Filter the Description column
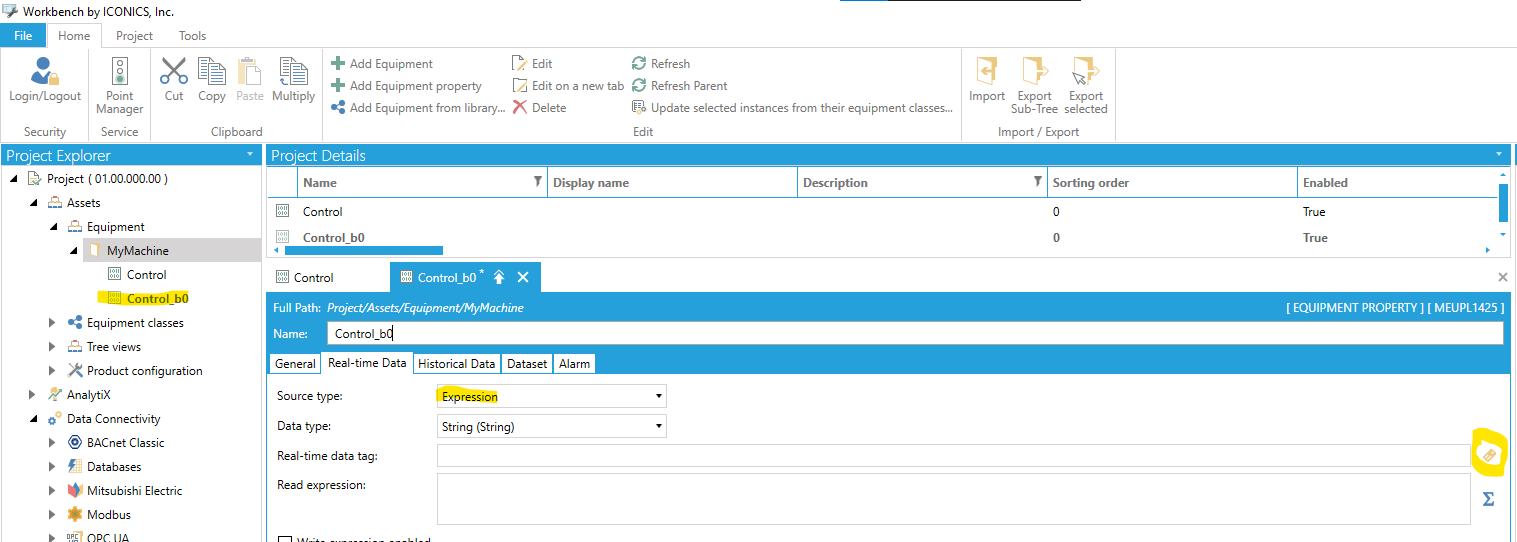1517x542 pixels. tap(1037, 182)
